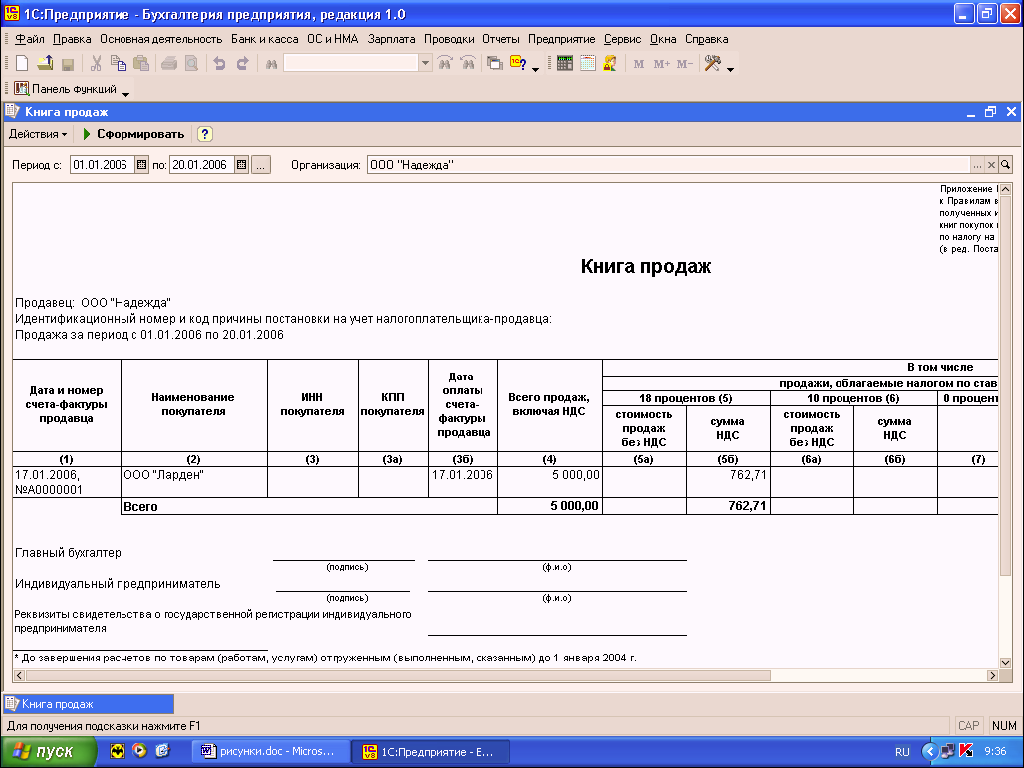Open calendar picker for period end date
Screen dimensions: 1024x768
pos(240,165)
